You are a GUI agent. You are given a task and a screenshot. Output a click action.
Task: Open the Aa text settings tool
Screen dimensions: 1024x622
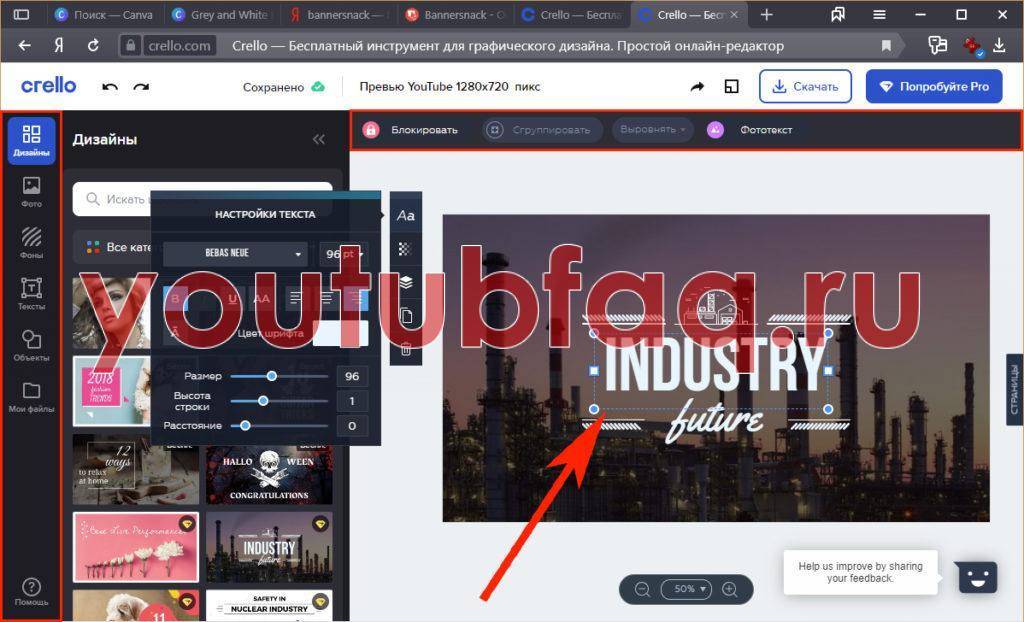pyautogui.click(x=406, y=215)
